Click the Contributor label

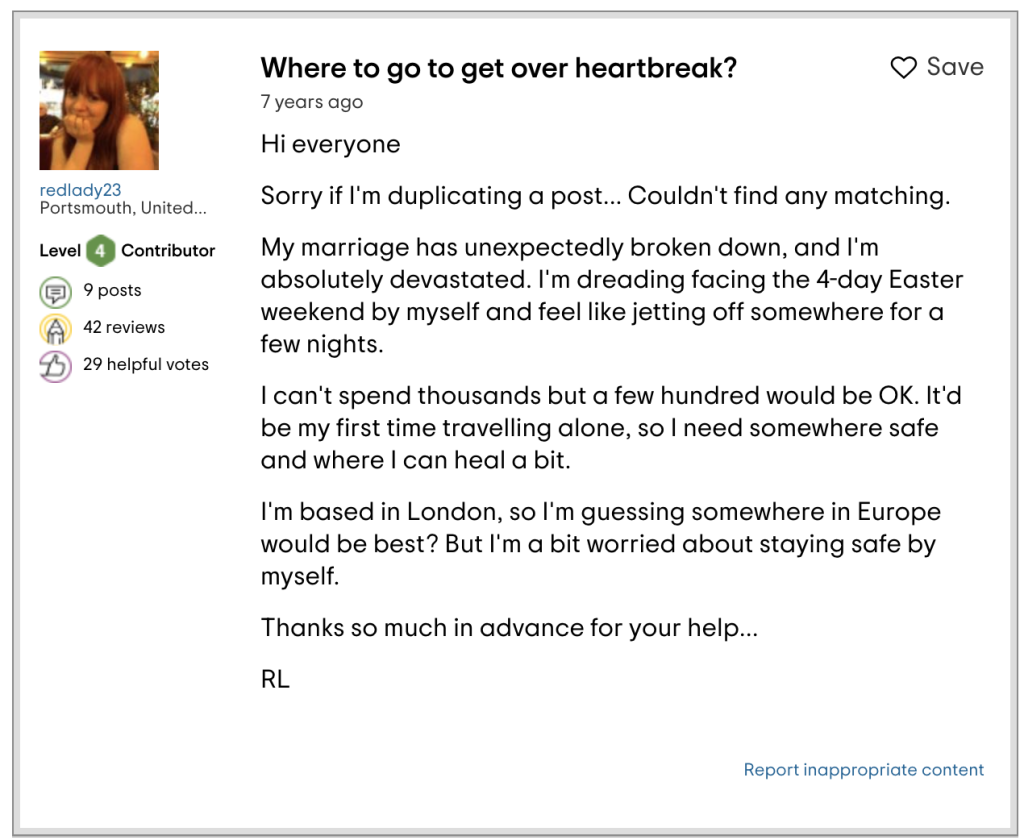coord(168,250)
